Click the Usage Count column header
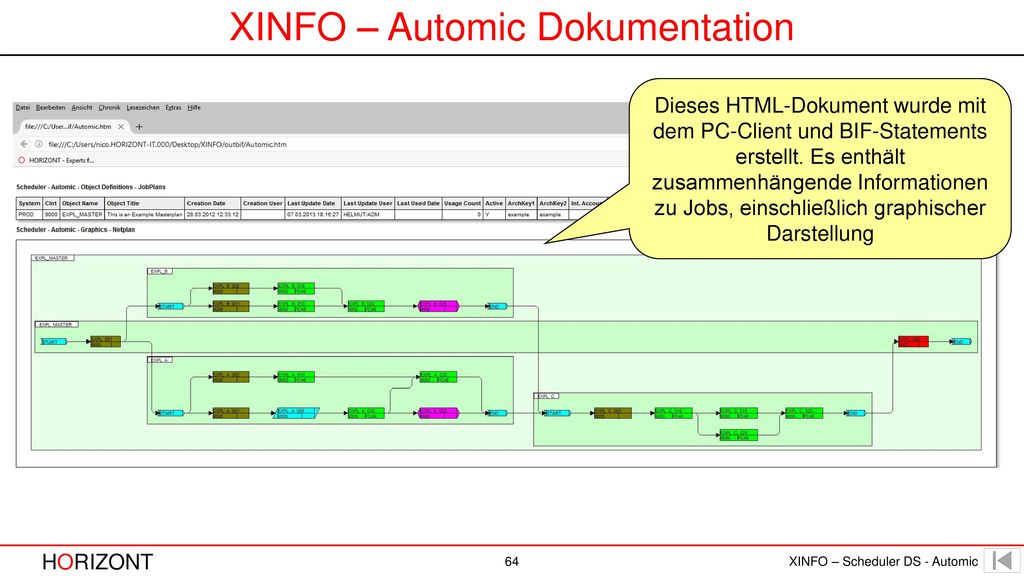This screenshot has height=576, width=1024. (462, 203)
